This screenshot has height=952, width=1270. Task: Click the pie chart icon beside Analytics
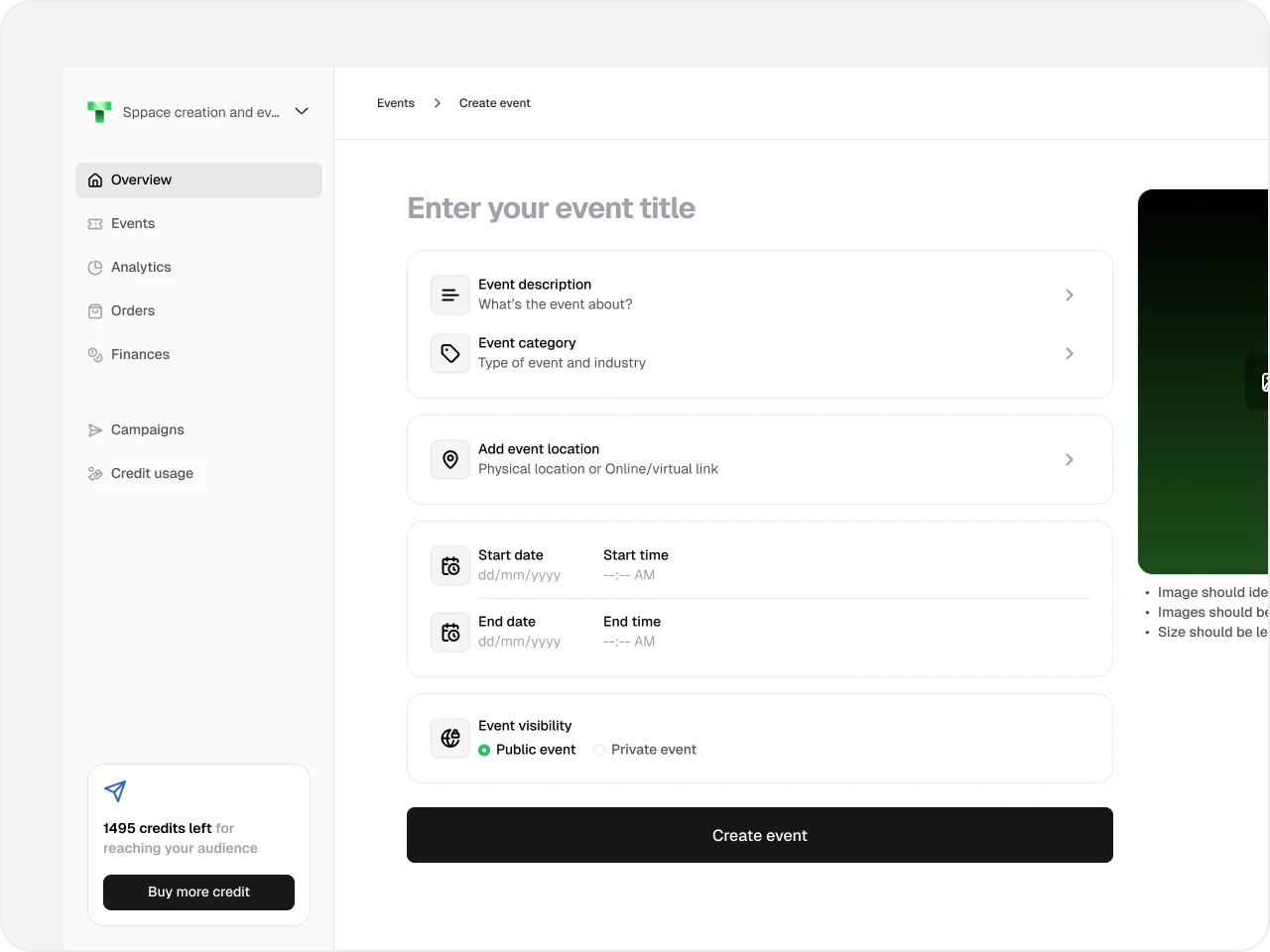click(95, 268)
